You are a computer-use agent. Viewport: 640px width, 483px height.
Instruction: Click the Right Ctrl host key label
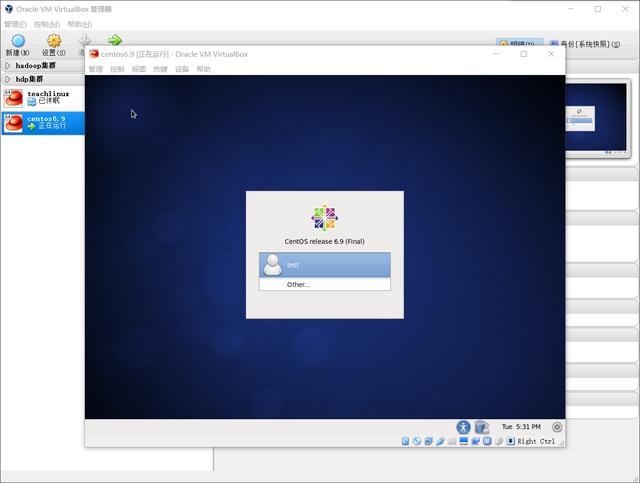click(x=536, y=441)
